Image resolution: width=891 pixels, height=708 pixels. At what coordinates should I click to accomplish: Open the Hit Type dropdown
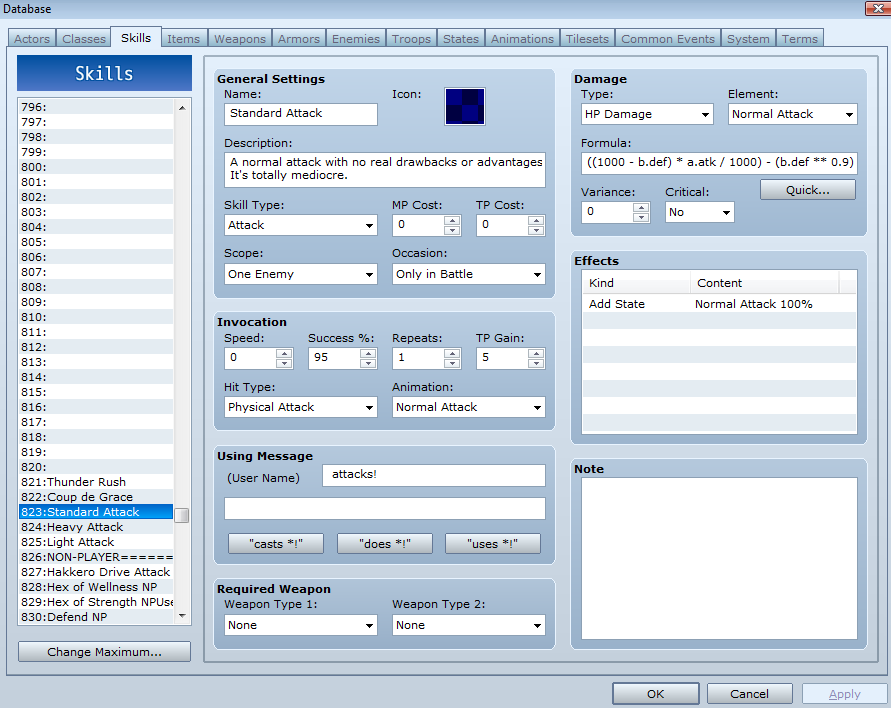pos(301,407)
